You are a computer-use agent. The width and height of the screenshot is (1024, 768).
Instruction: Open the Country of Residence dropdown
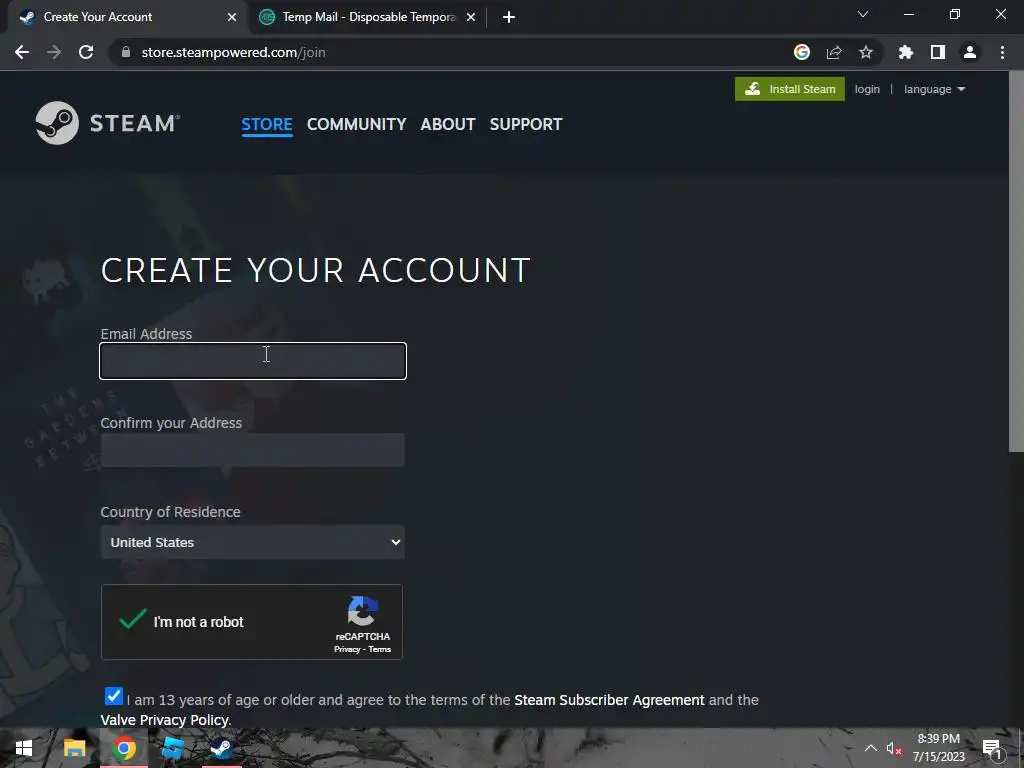(253, 542)
